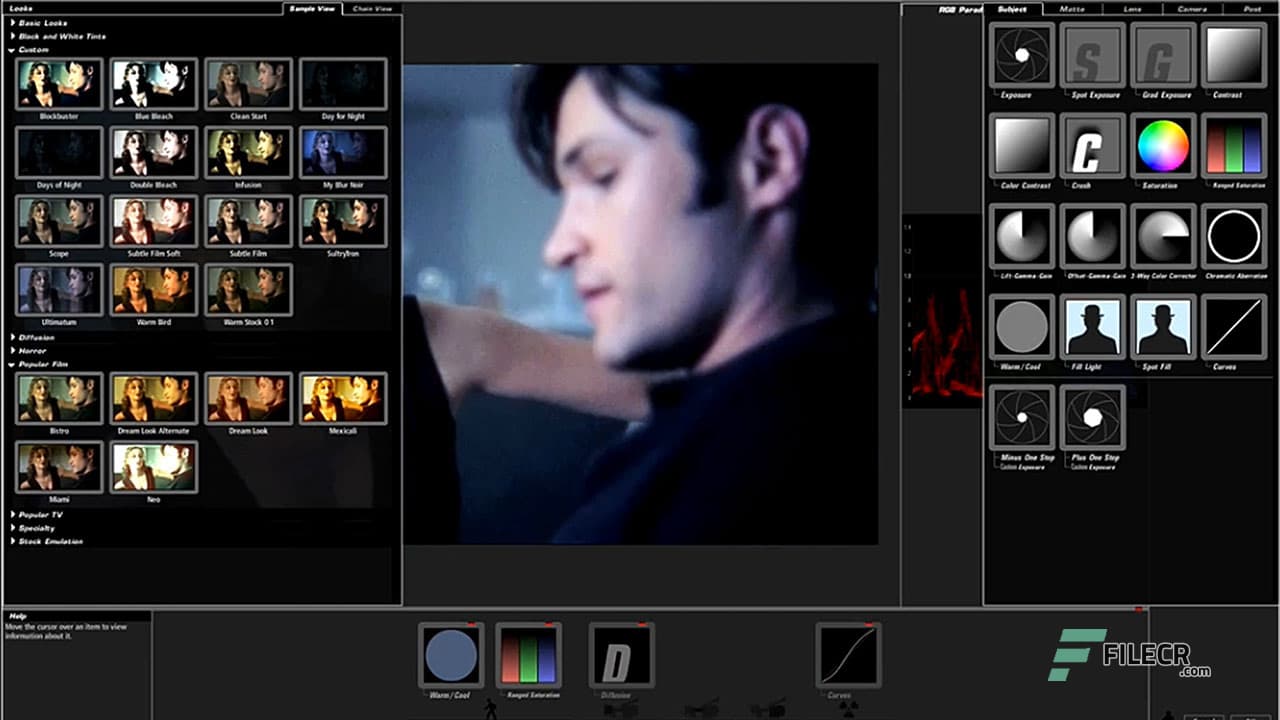Select the Exposure tool
The image size is (1280, 720).
coord(1021,55)
